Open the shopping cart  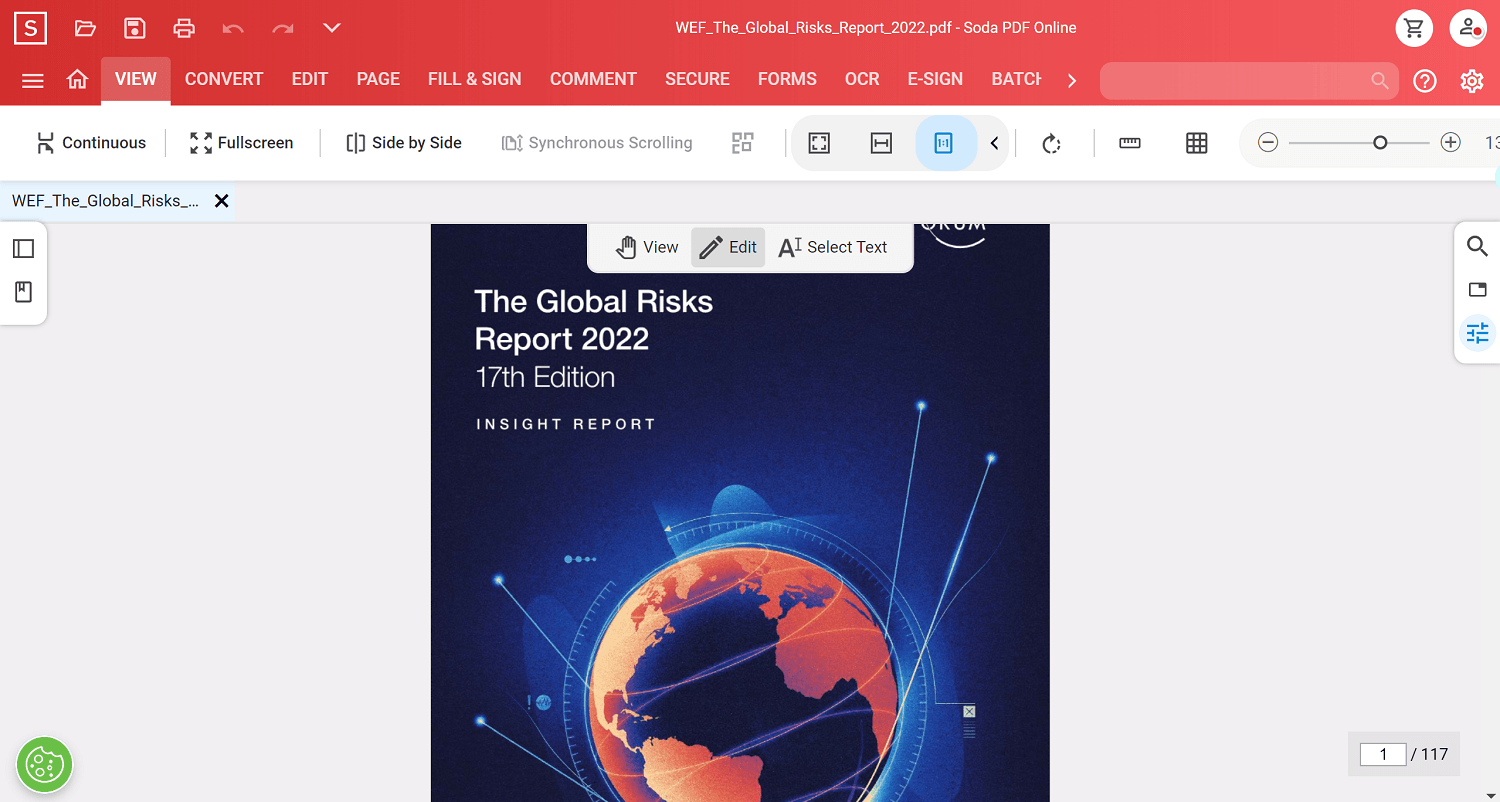[1414, 28]
